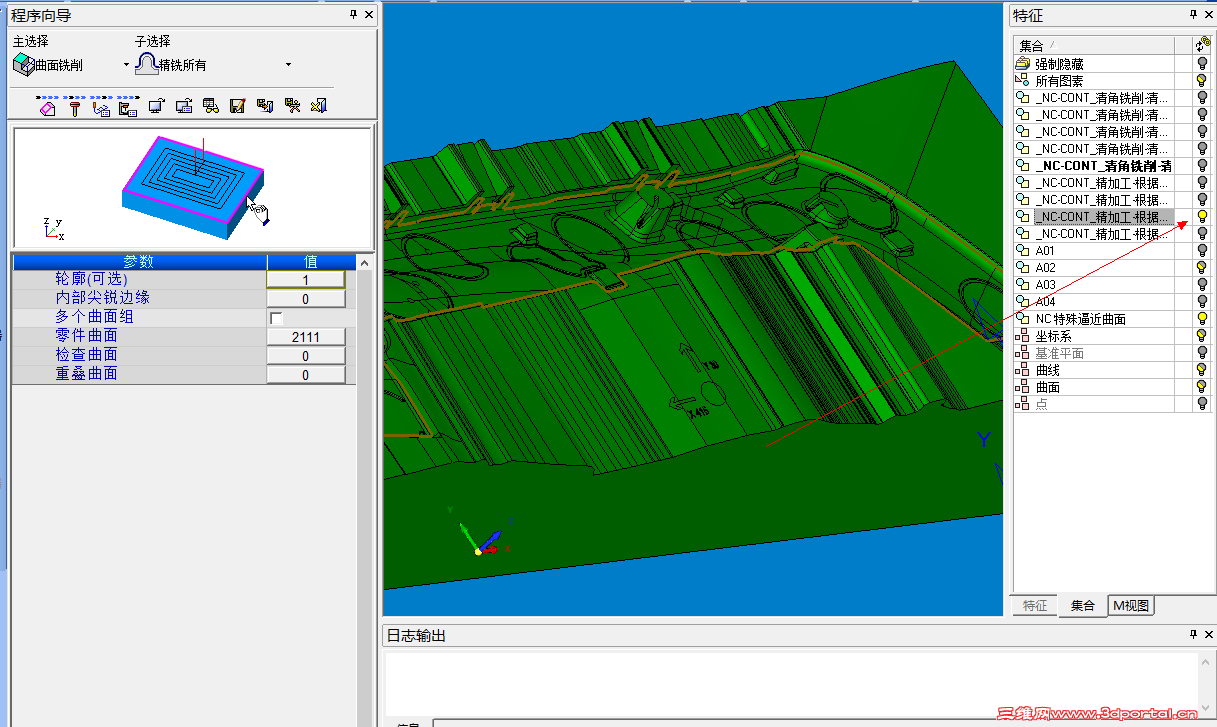The width and height of the screenshot is (1217, 727).
Task: Open the 子选择 dropdown arrow
Action: 288,65
